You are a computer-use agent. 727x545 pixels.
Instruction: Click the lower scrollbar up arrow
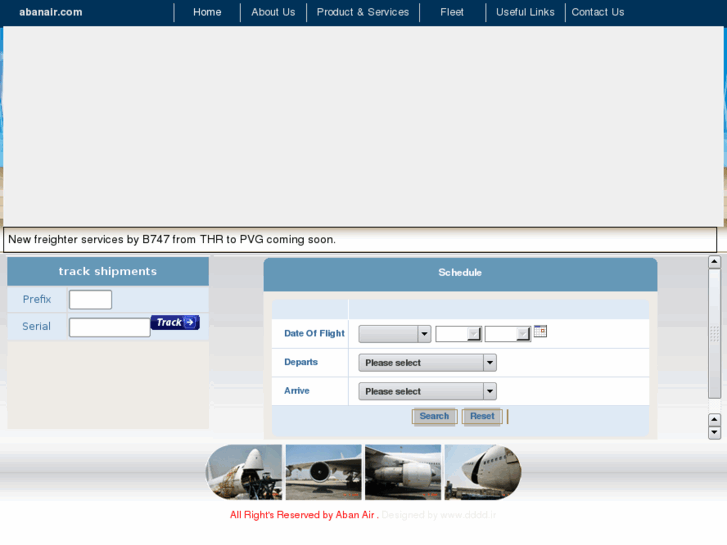click(714, 420)
